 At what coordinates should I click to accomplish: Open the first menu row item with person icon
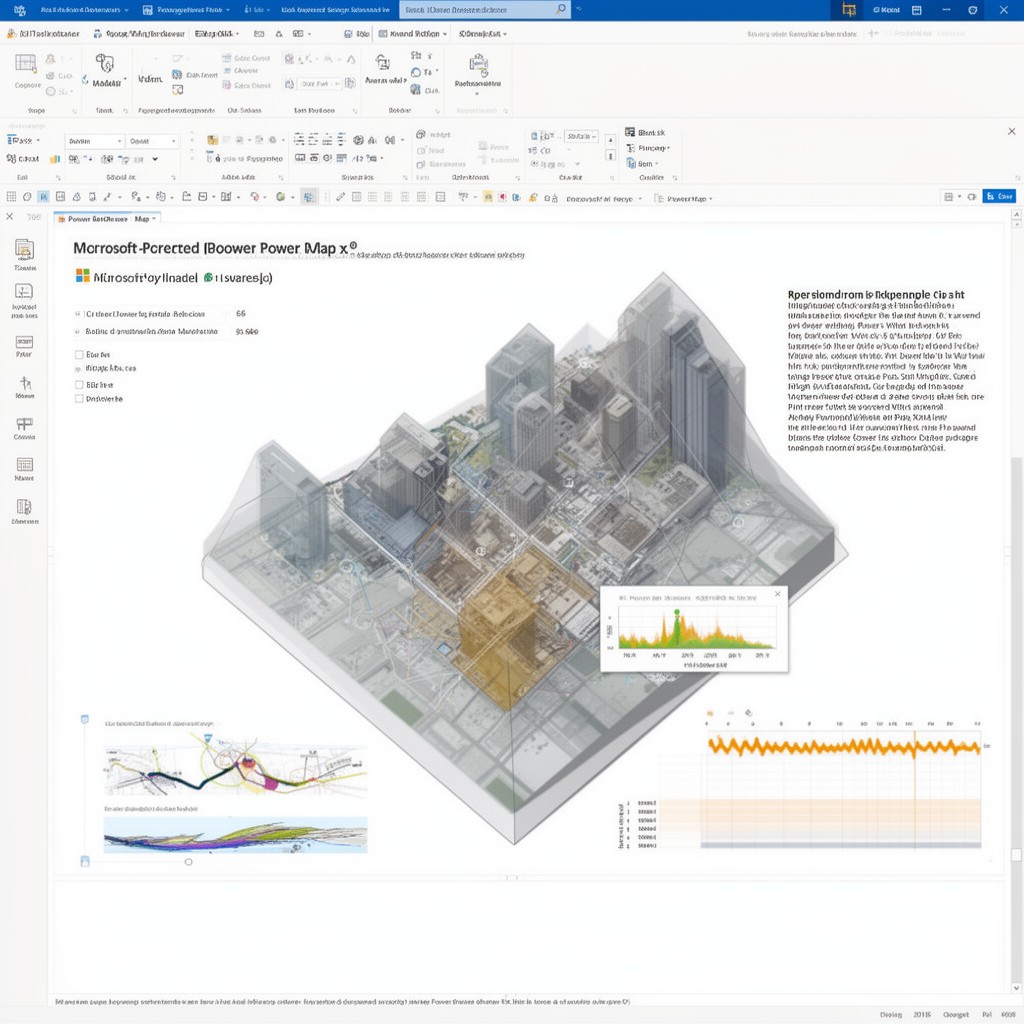pos(44,33)
